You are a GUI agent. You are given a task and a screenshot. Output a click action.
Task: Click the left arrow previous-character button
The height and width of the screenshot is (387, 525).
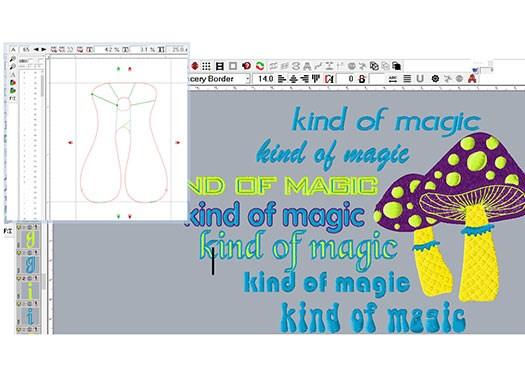[x=36, y=50]
